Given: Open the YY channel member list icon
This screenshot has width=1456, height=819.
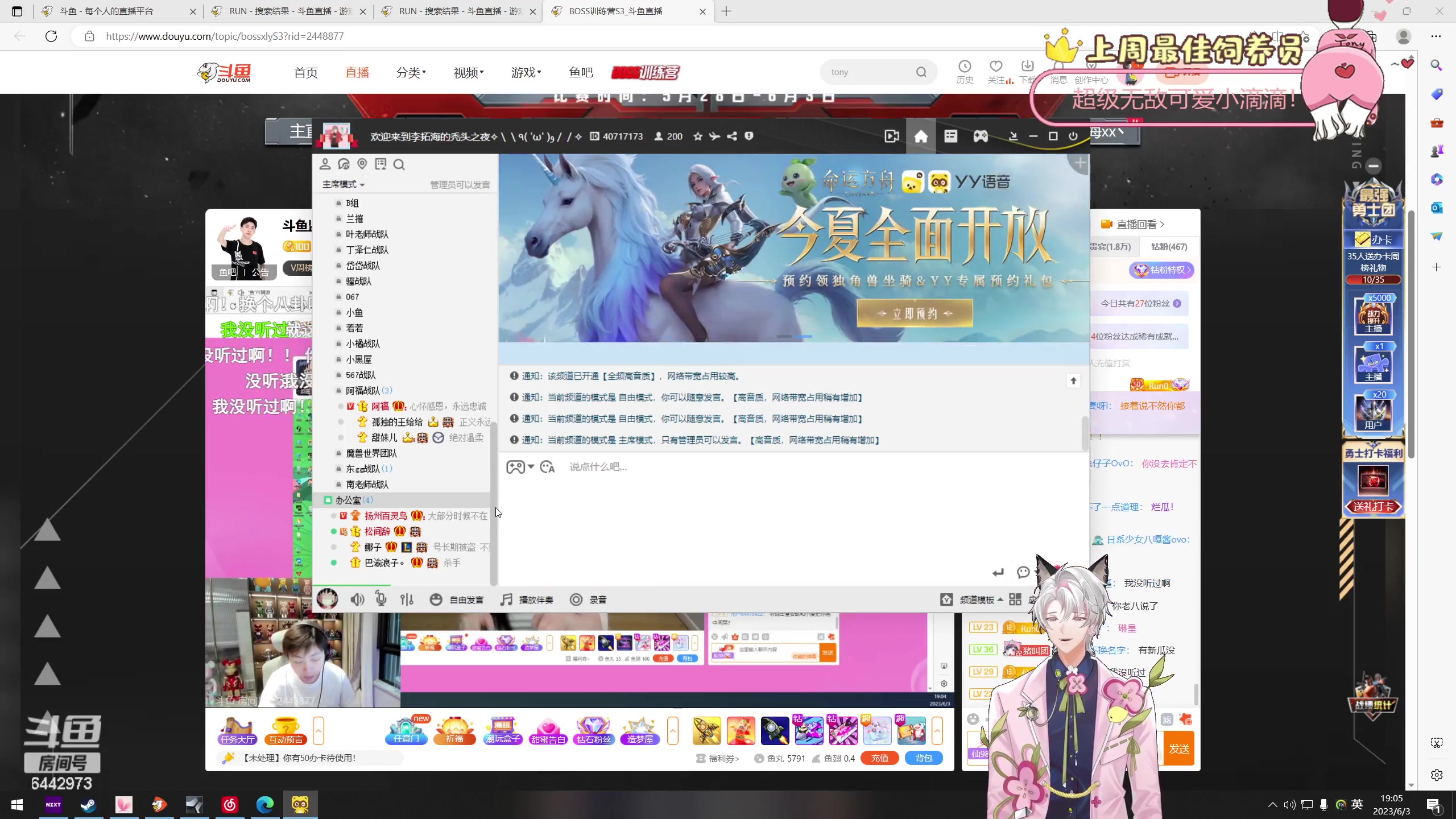Looking at the screenshot, I should click(325, 164).
